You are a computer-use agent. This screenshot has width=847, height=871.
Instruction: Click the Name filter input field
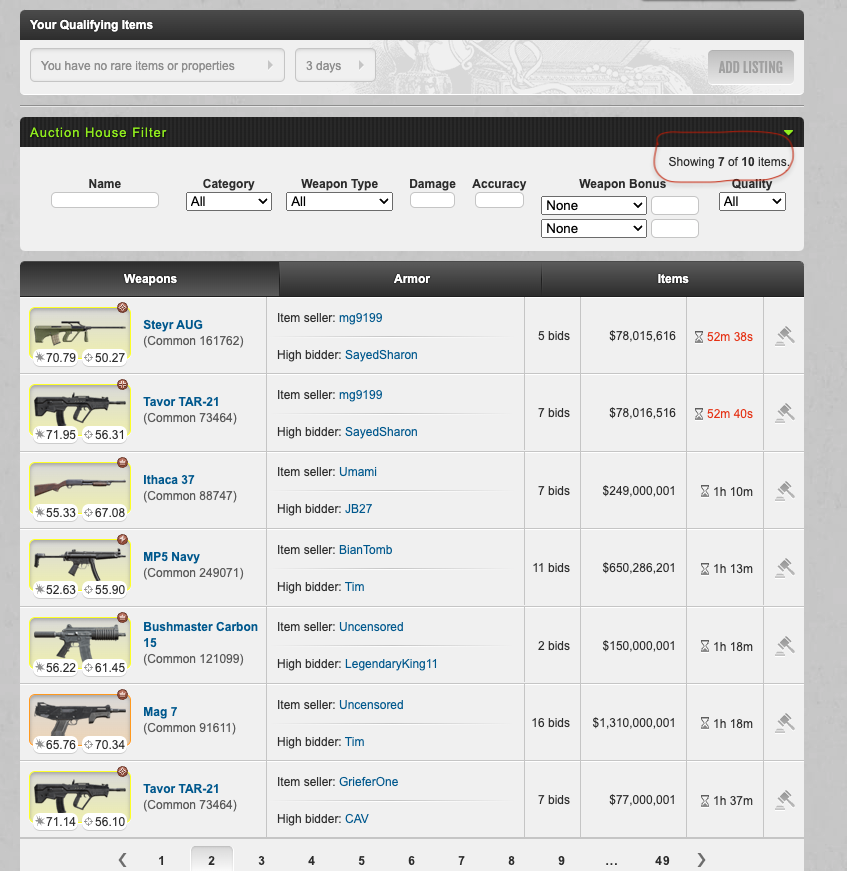pos(105,200)
